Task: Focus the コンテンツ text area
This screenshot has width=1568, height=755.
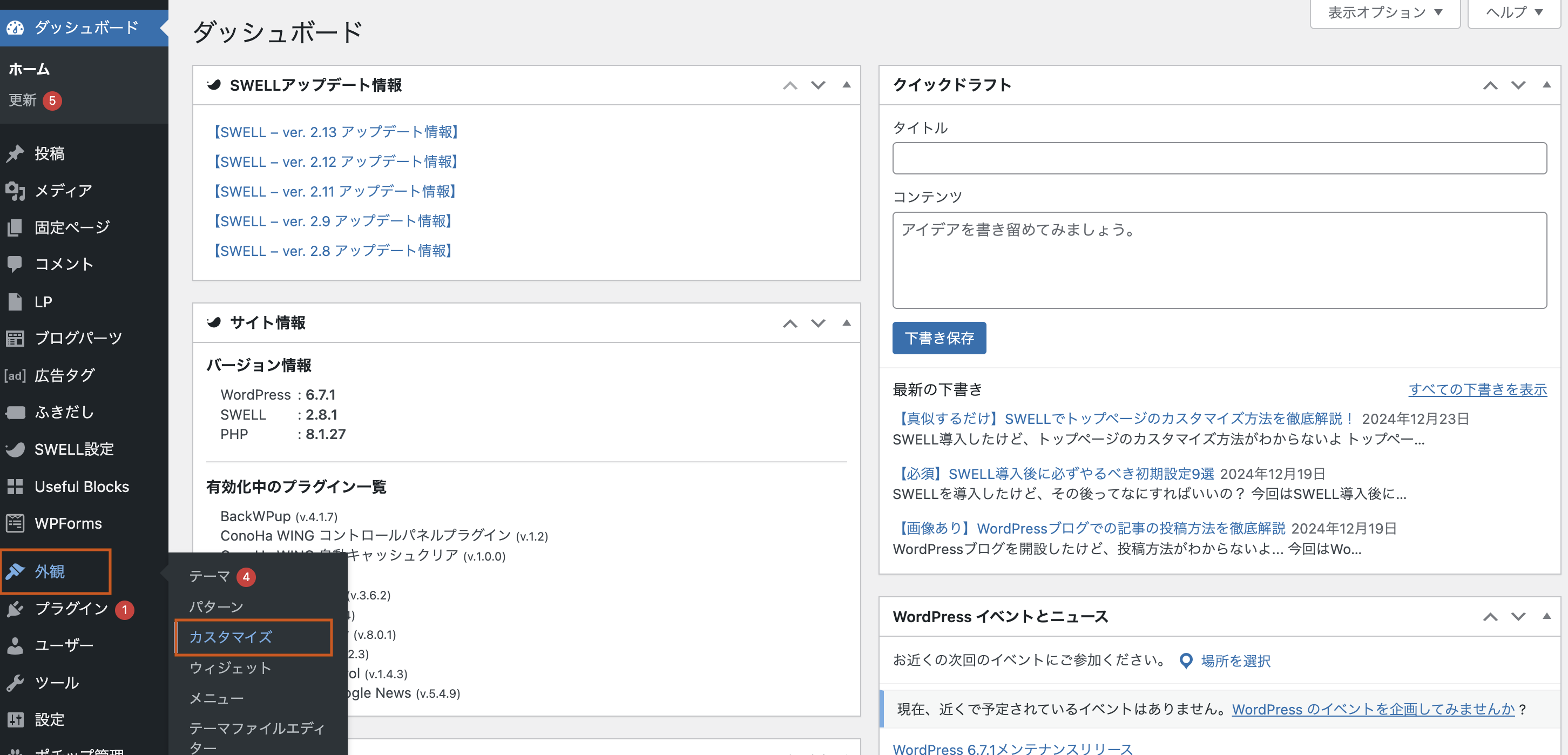Action: pyautogui.click(x=1219, y=260)
